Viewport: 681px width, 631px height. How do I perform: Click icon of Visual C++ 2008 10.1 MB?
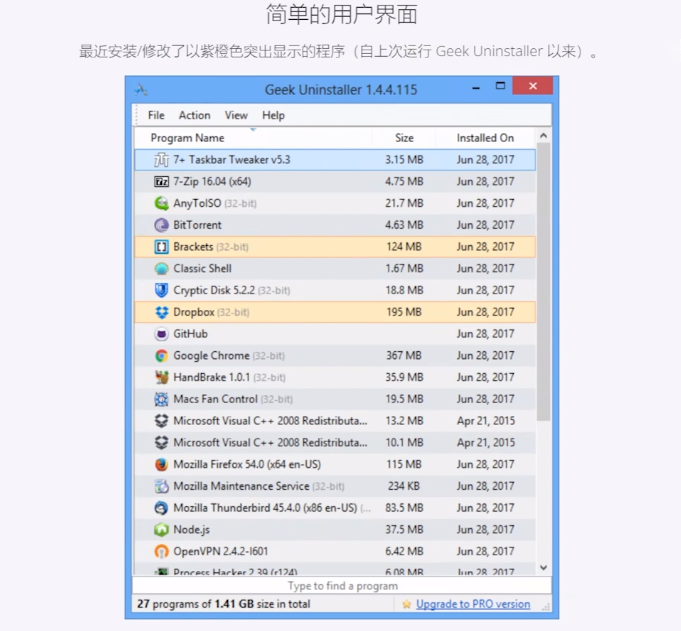pyautogui.click(x=162, y=443)
